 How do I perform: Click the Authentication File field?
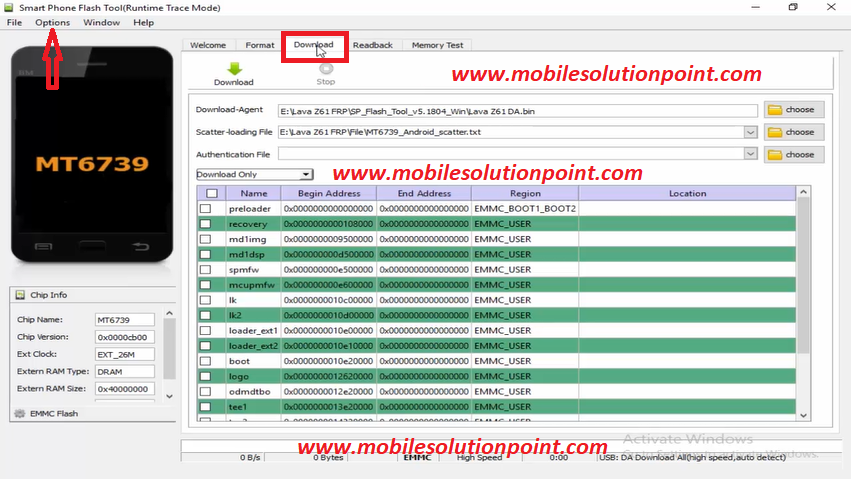point(511,154)
